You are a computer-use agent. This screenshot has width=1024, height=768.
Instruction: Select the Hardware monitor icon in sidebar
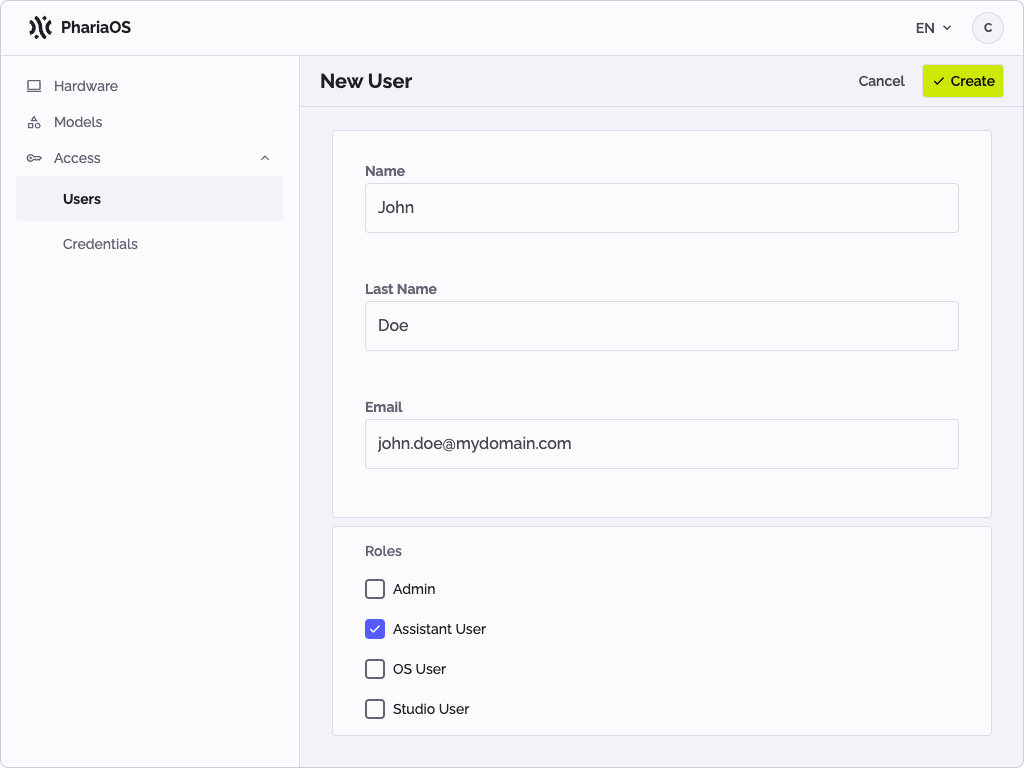pyautogui.click(x=34, y=86)
